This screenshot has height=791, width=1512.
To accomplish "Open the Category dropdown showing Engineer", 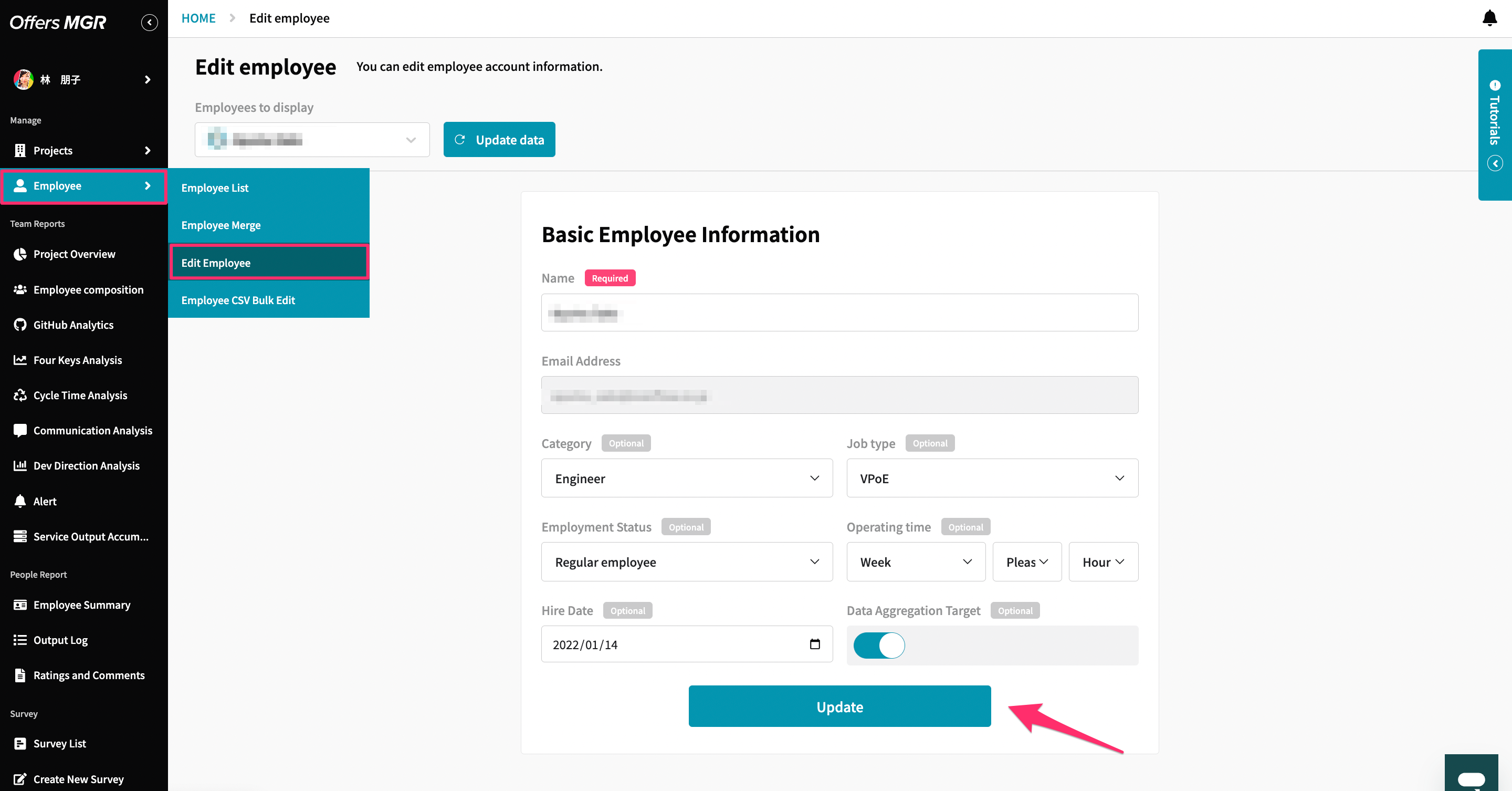I will click(686, 478).
